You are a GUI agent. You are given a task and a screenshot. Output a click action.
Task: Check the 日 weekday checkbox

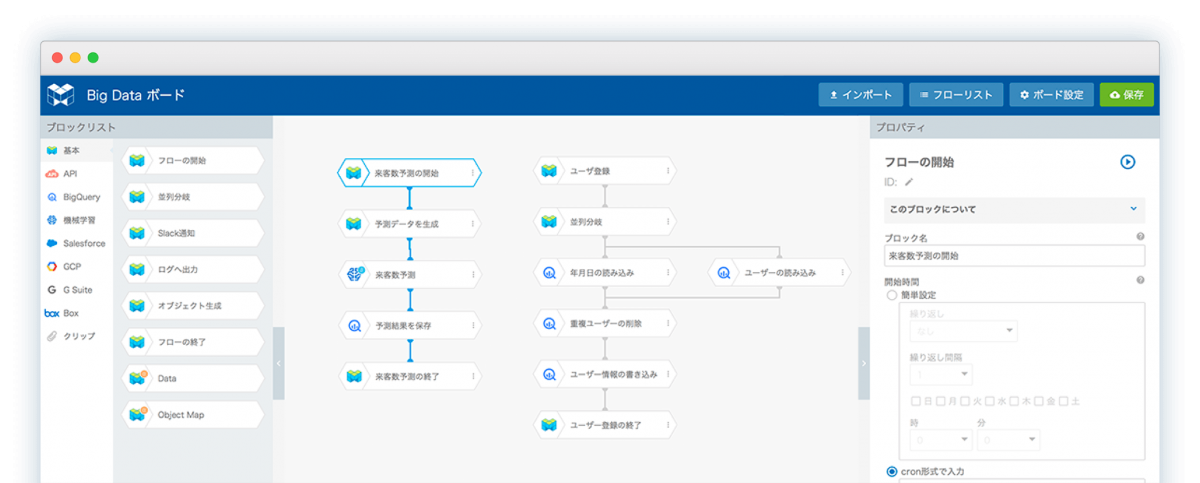pos(915,401)
